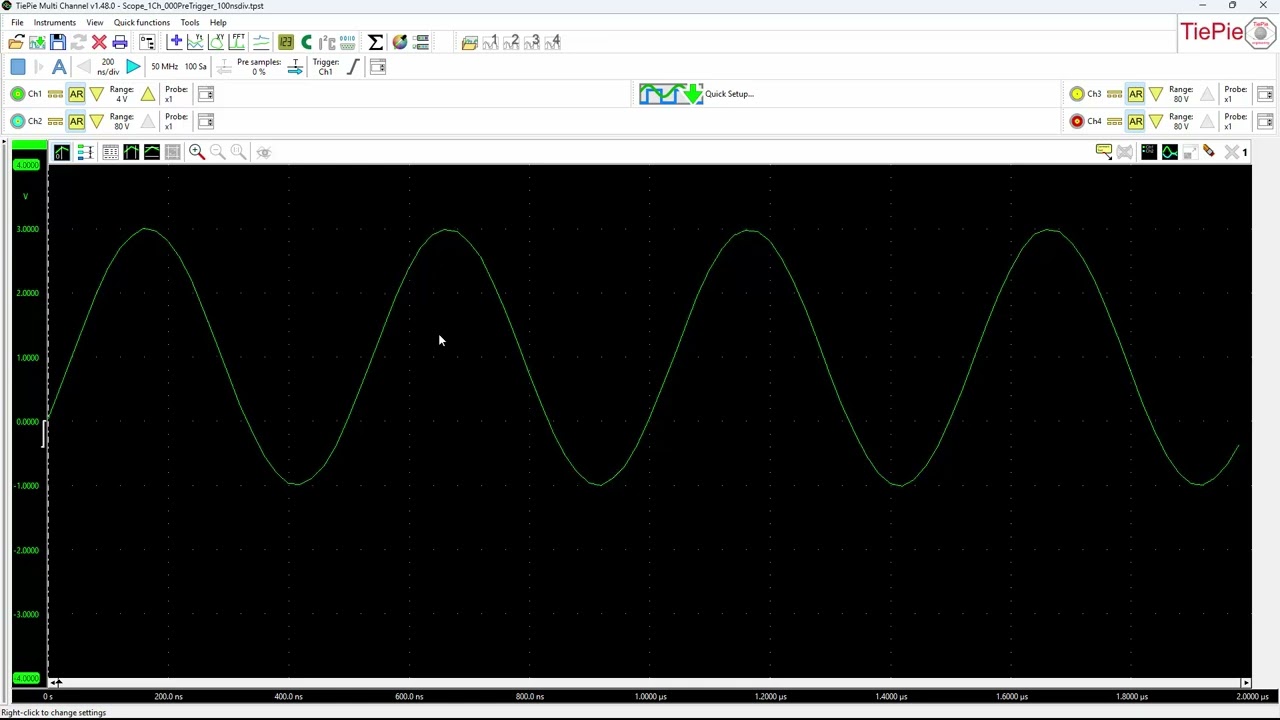The image size is (1280, 720).
Task: Click the red X delete icon
Action: [99, 42]
